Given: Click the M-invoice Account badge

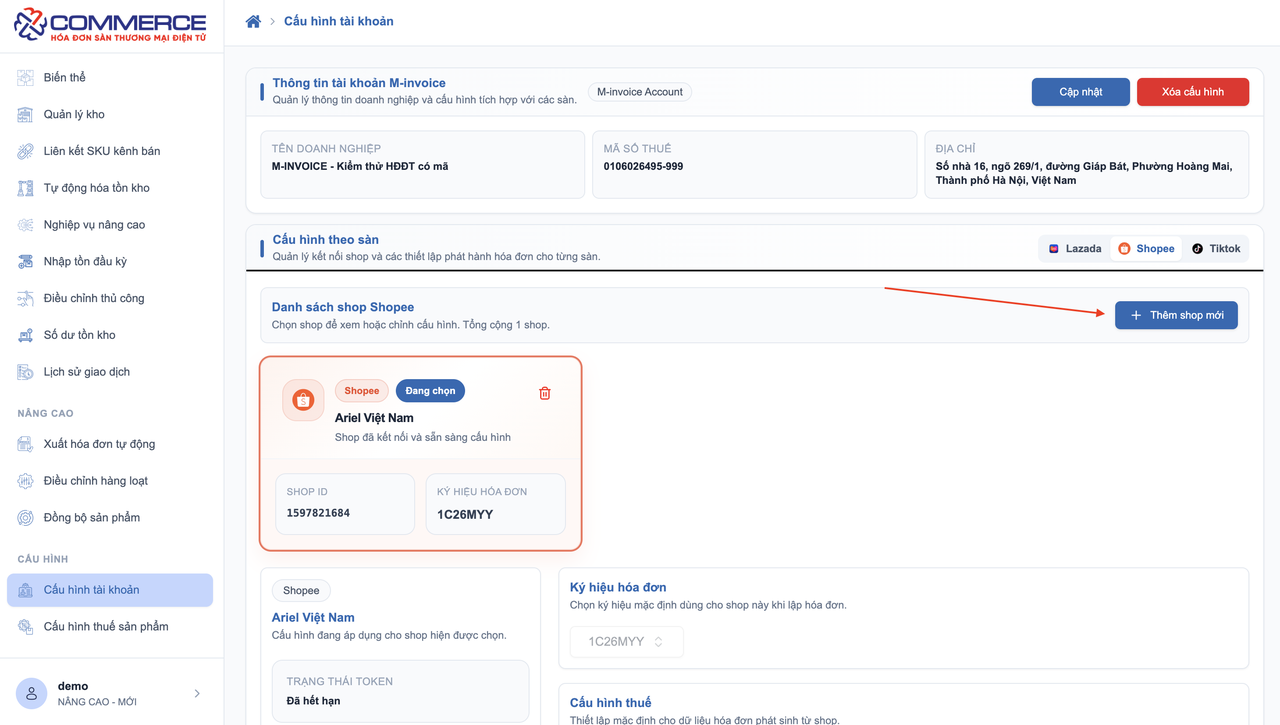Looking at the screenshot, I should (x=640, y=92).
